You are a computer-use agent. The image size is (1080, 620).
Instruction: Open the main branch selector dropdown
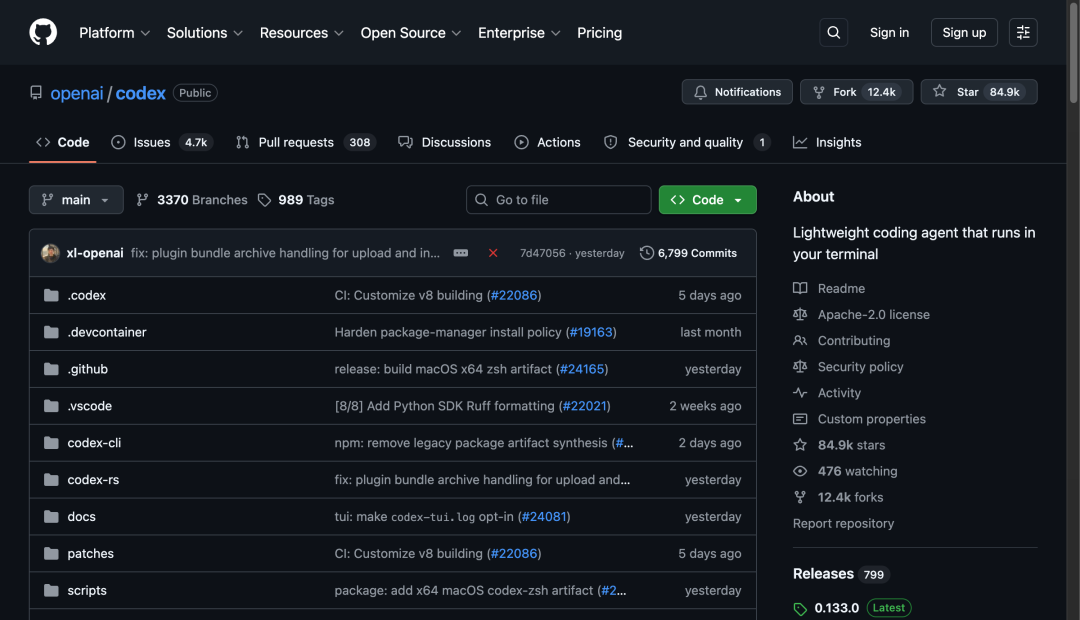pos(76,200)
